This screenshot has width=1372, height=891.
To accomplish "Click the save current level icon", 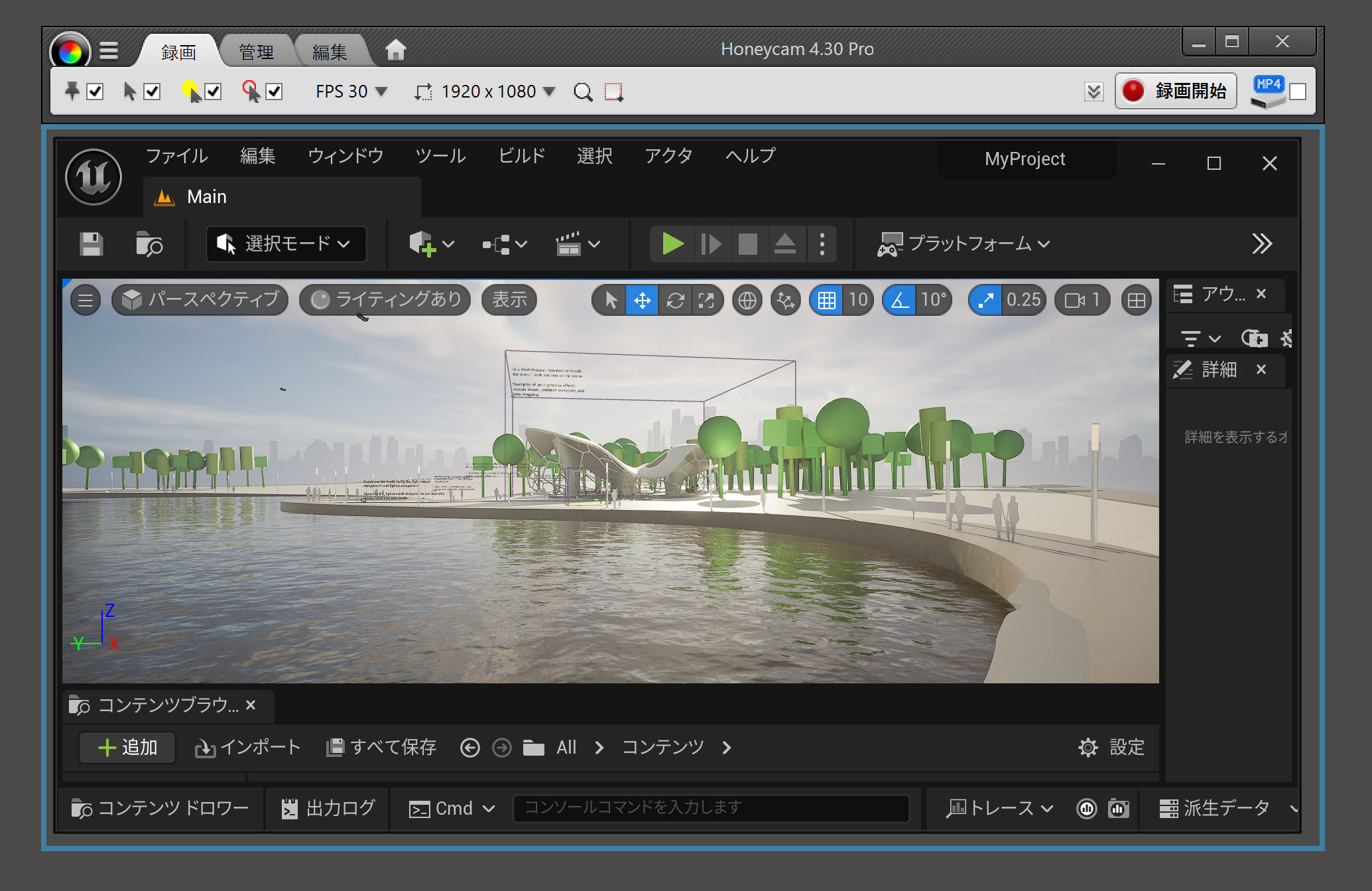I will click(x=92, y=244).
